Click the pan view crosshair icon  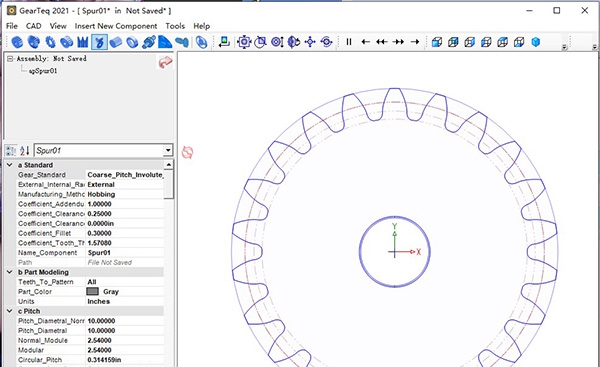click(x=310, y=42)
